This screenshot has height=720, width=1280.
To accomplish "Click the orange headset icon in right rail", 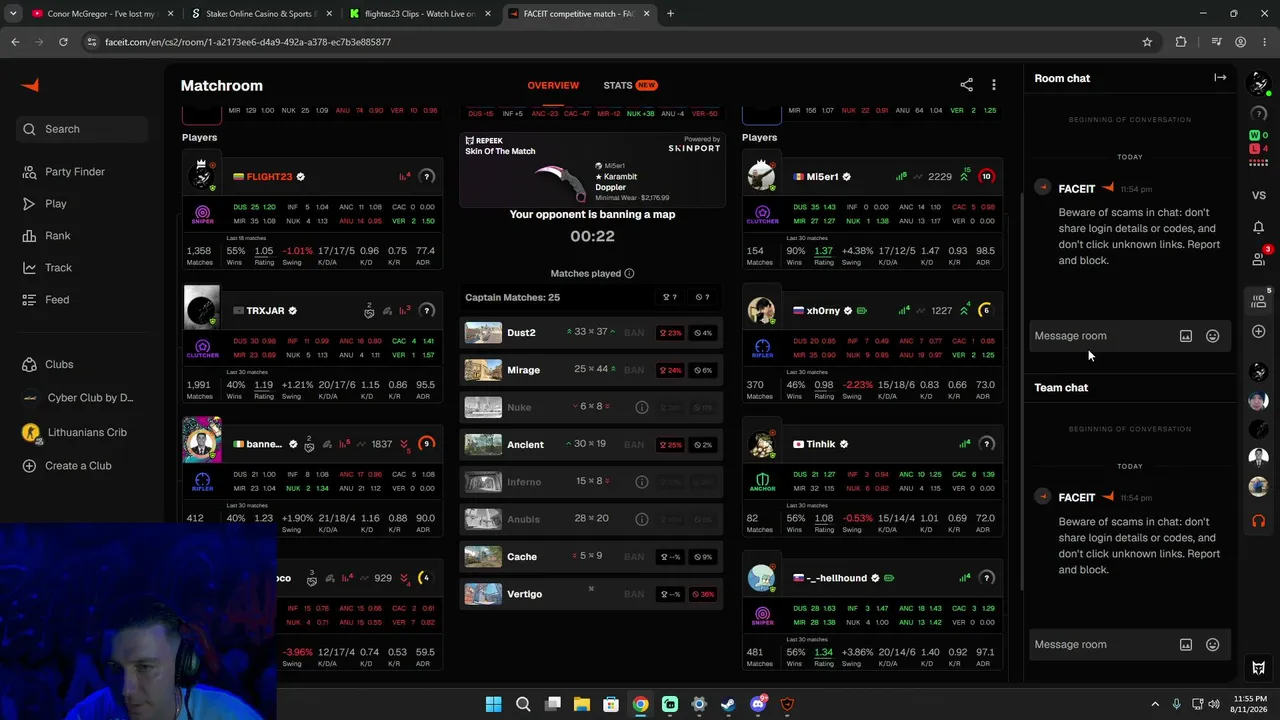I will pyautogui.click(x=1258, y=521).
